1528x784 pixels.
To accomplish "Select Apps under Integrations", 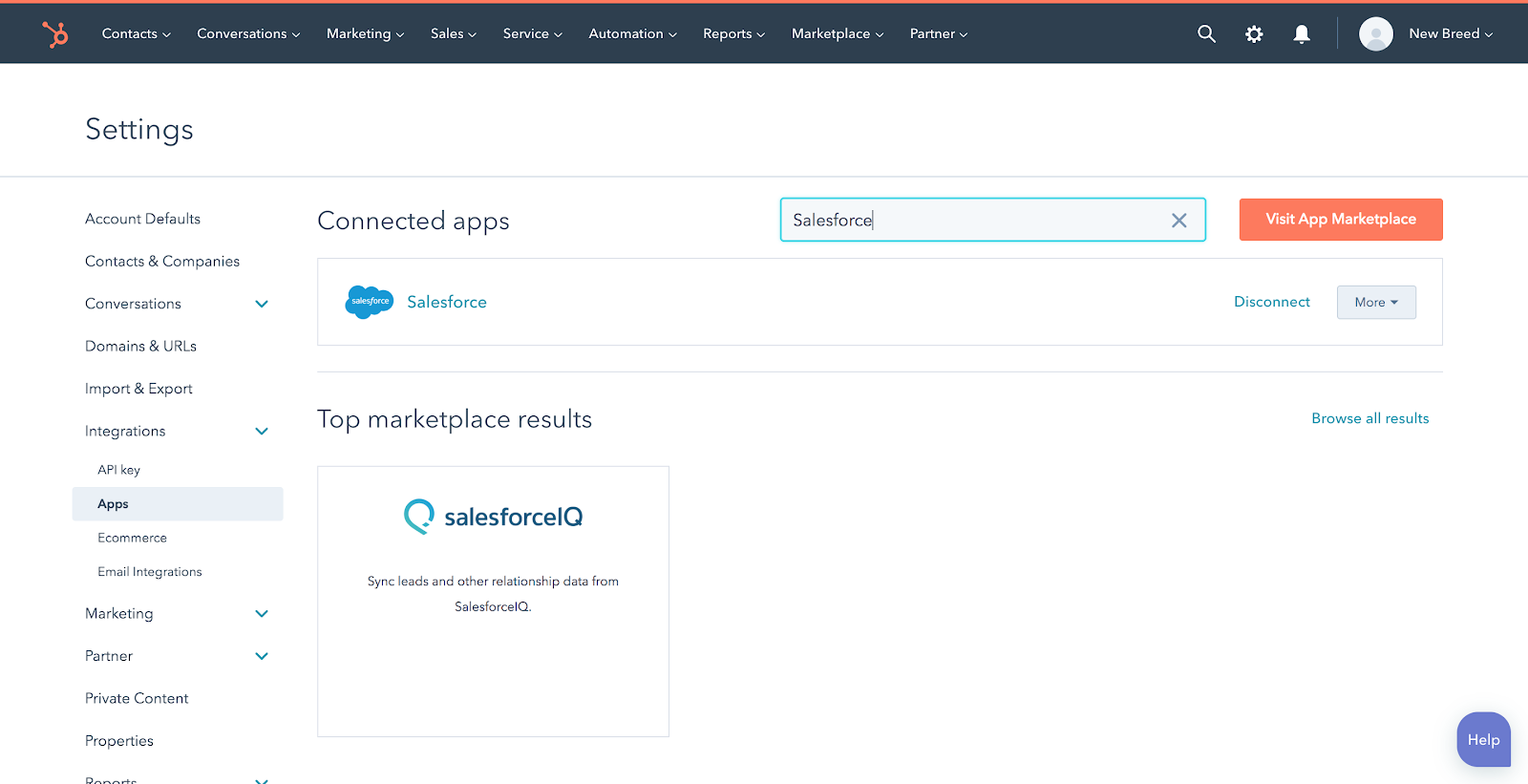I will point(178,504).
